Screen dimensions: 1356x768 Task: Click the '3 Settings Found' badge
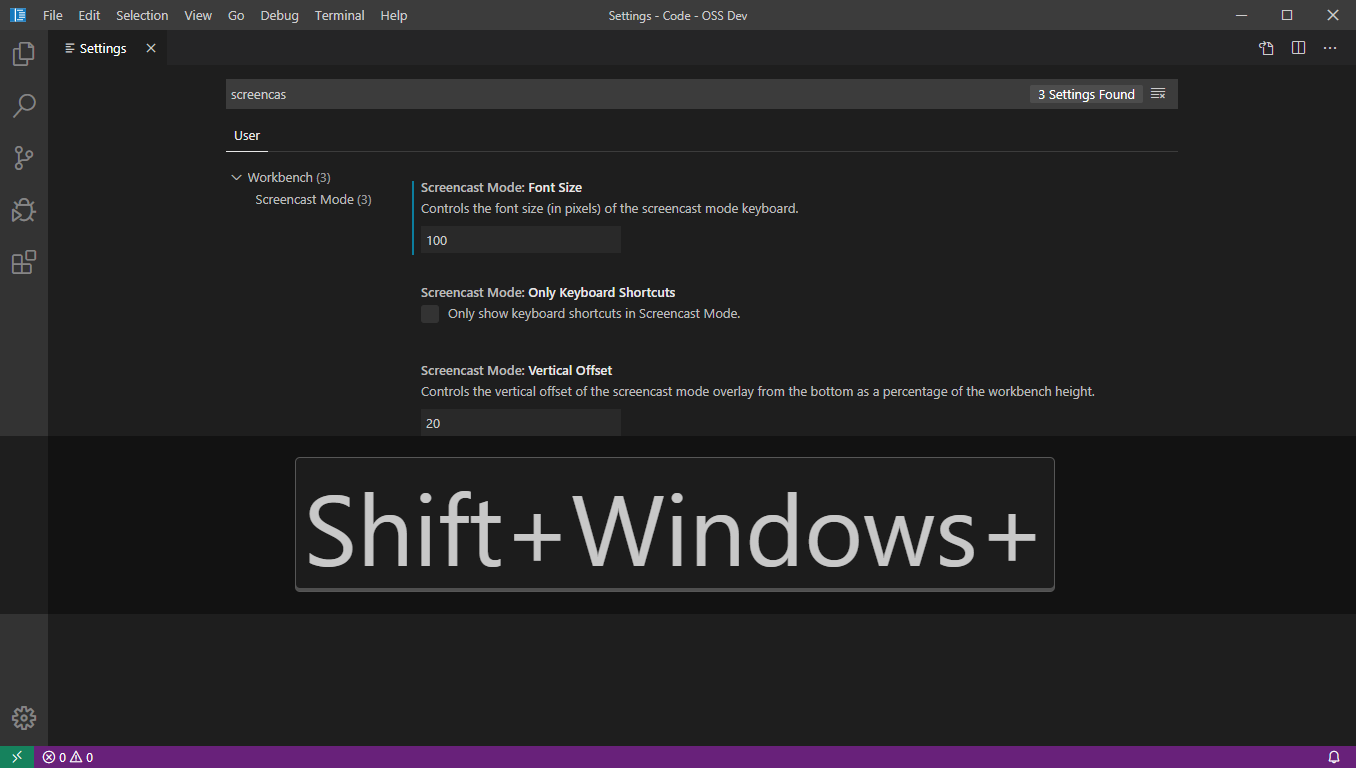[1086, 94]
